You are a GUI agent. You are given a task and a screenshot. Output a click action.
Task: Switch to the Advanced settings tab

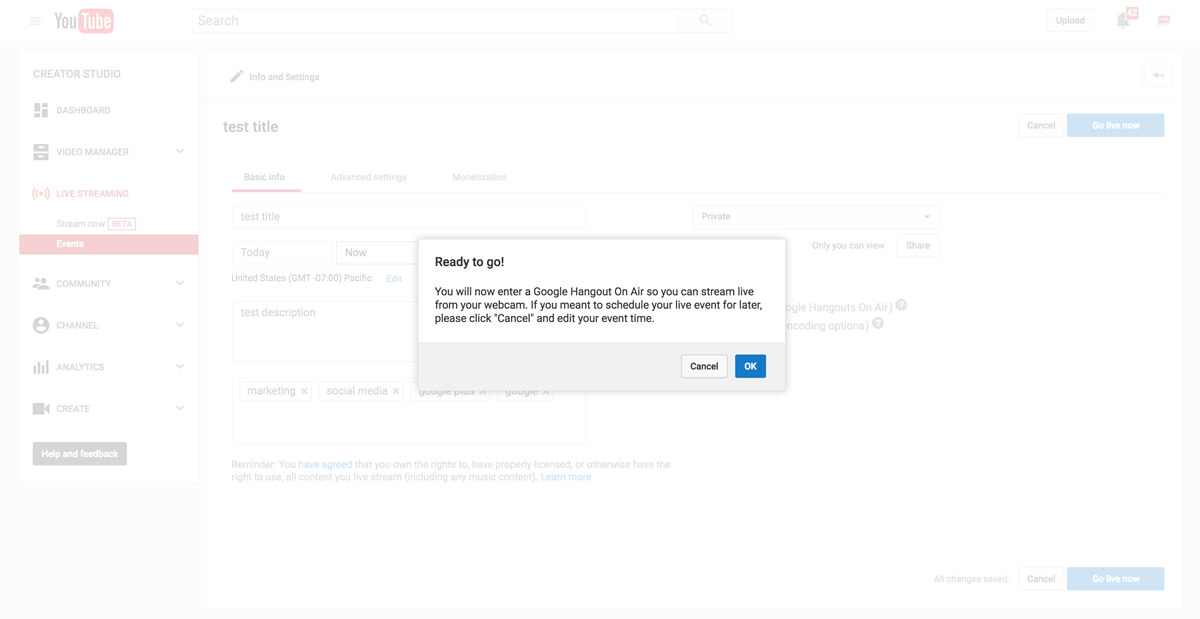click(368, 177)
